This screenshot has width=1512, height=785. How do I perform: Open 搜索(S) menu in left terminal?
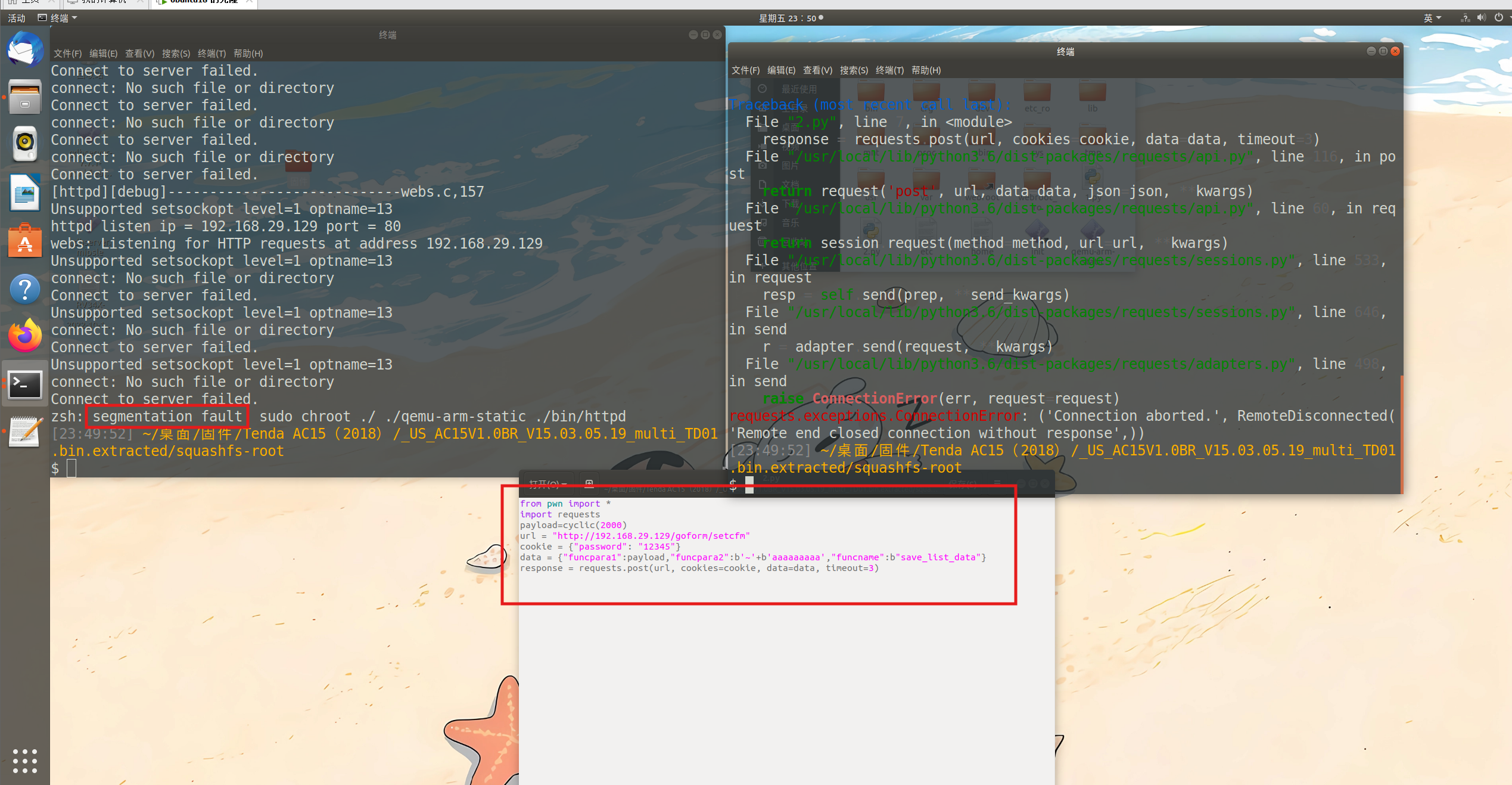coord(176,53)
